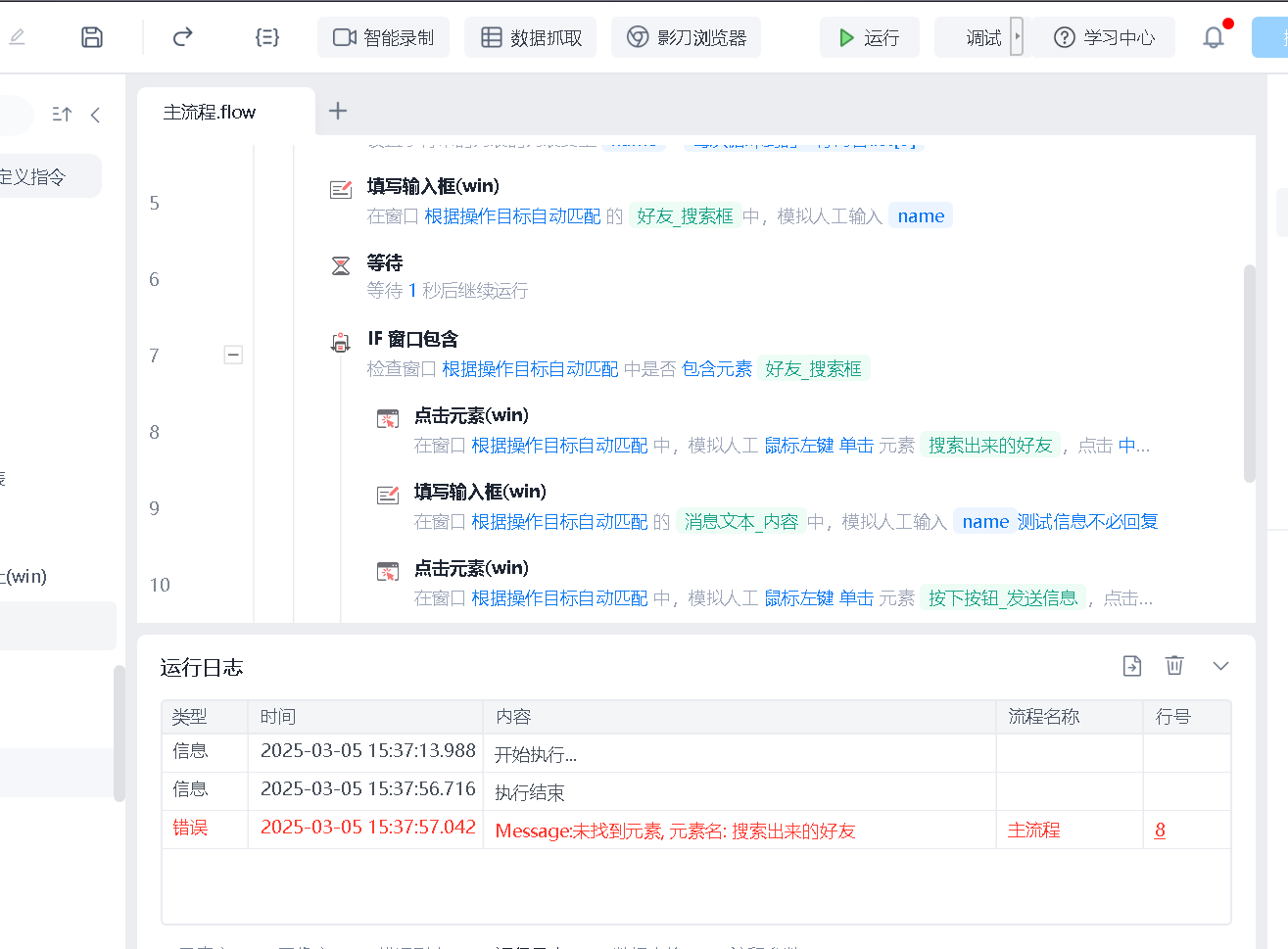Click the 开始执行... log entry
This screenshot has height=949, width=1288.
(x=535, y=754)
